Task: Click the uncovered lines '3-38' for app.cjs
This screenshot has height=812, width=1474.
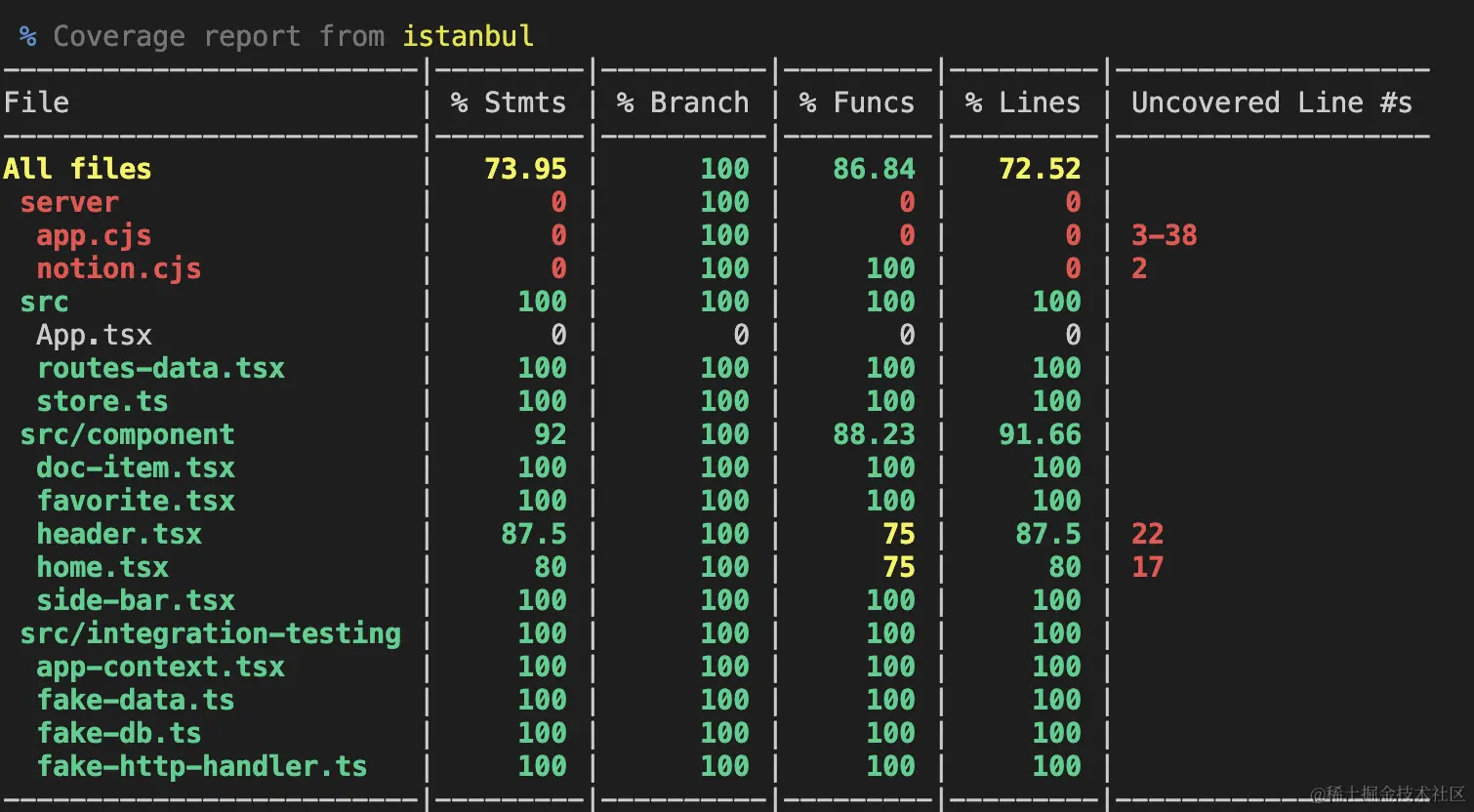Action: 1164,235
